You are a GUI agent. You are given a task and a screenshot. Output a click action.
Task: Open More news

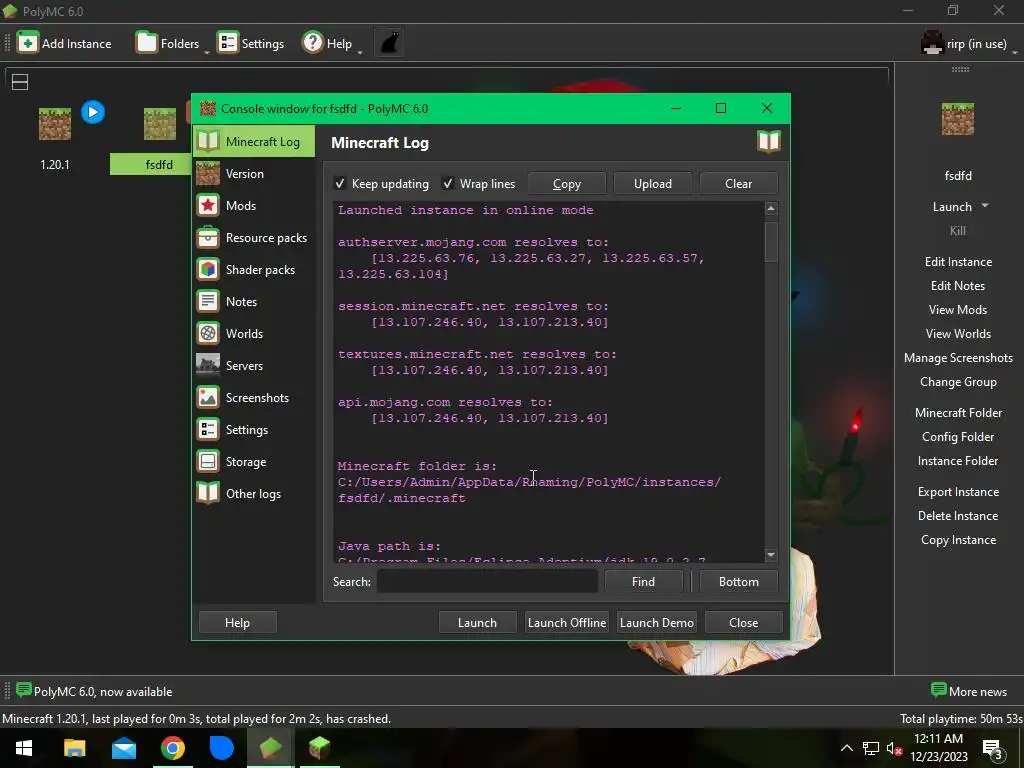point(969,691)
